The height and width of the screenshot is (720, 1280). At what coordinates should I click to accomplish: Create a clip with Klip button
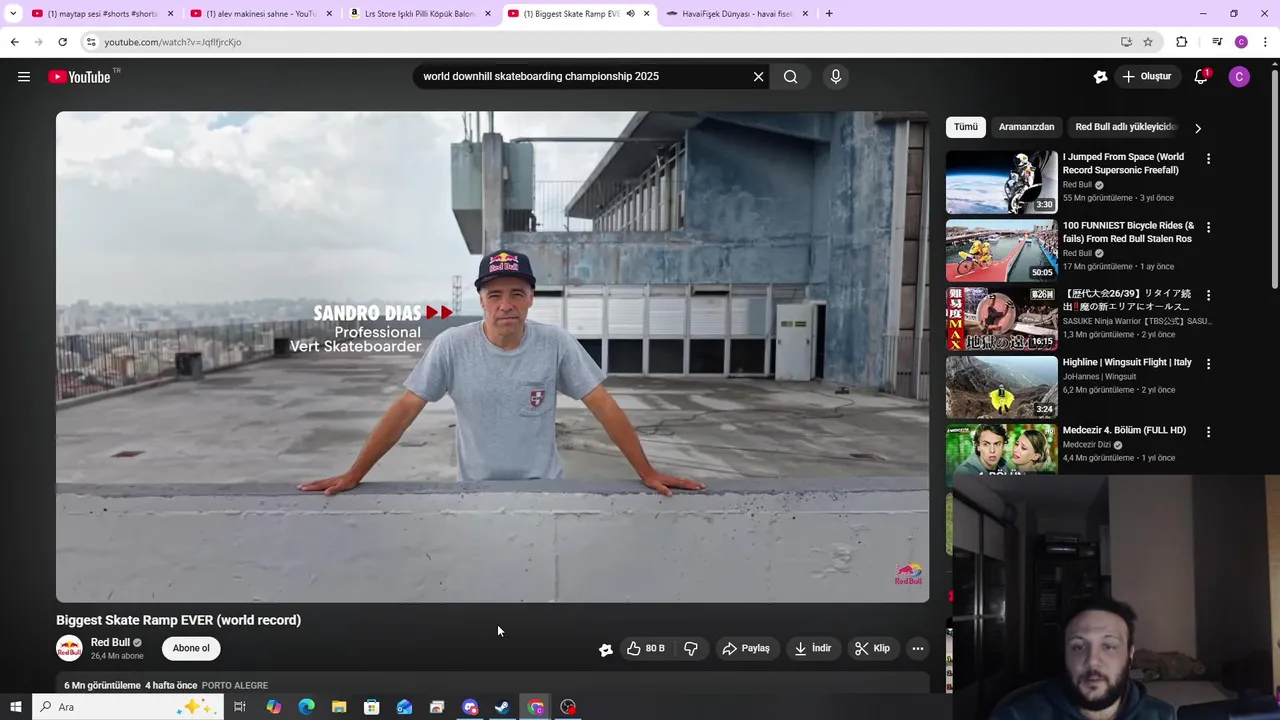click(x=872, y=649)
